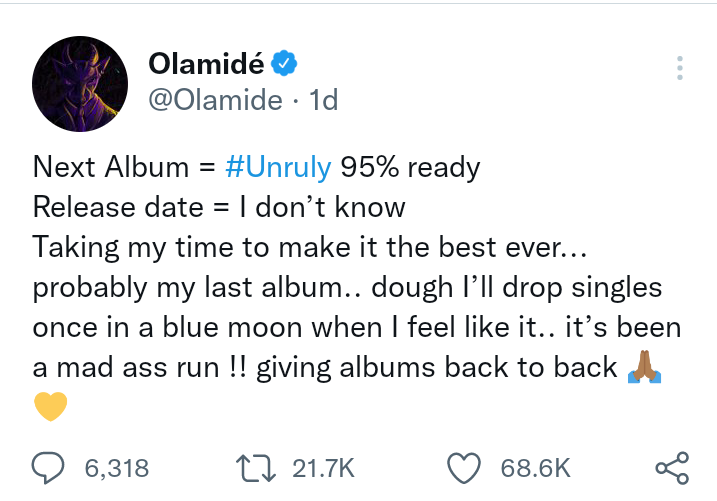
Task: Click the 6,318 replies count
Action: pos(117,467)
